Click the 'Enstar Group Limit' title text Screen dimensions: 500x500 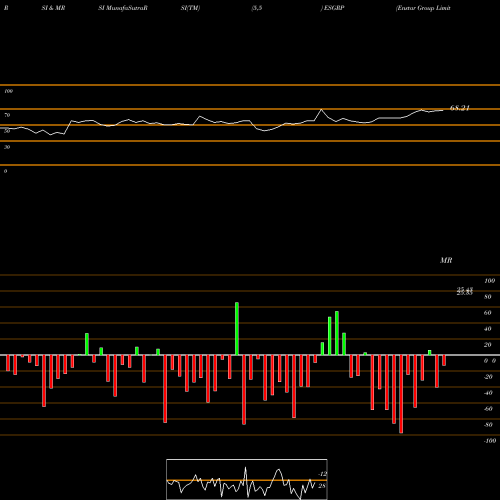423,8
